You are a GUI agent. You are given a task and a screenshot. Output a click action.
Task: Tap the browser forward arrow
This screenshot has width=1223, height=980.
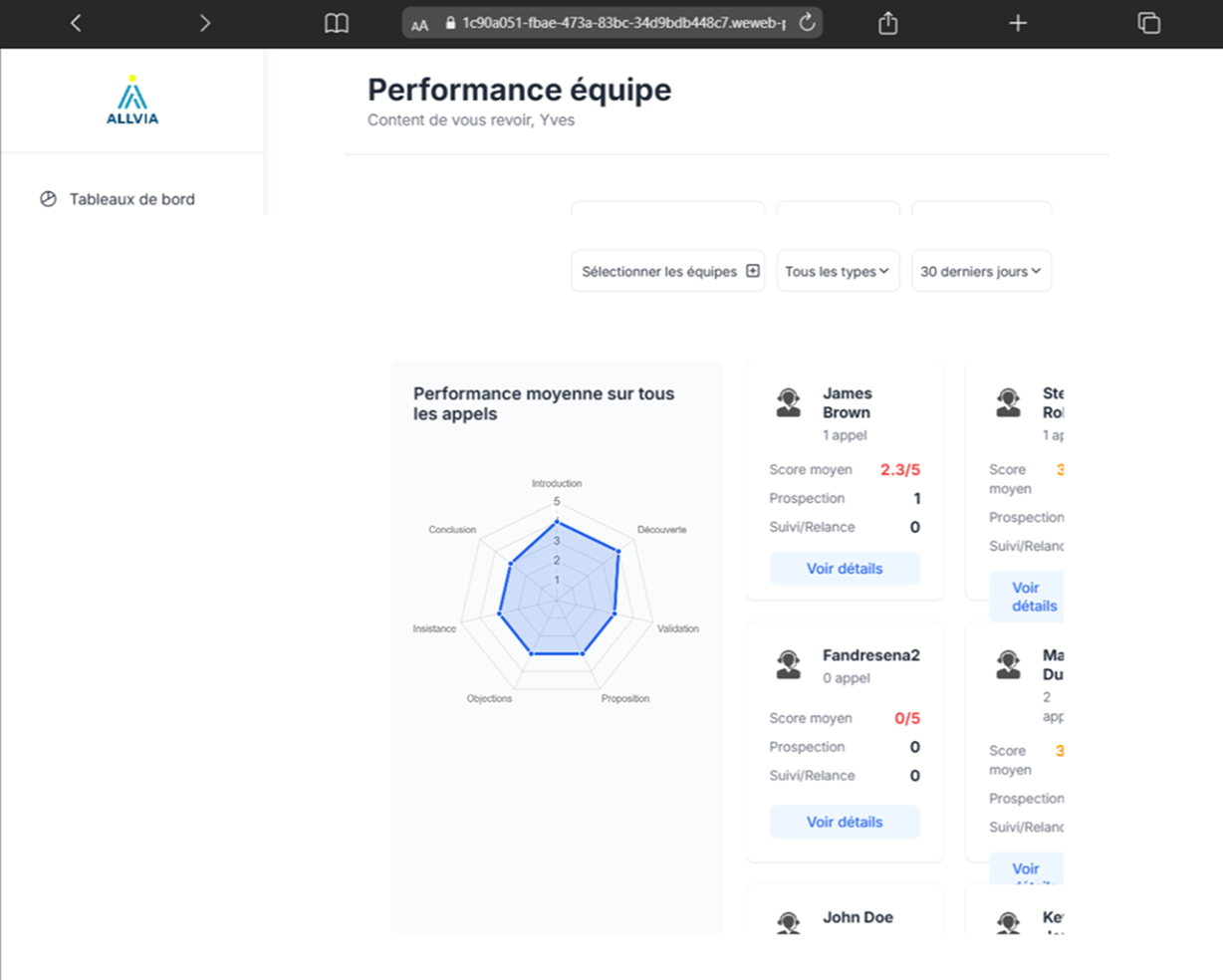(204, 23)
